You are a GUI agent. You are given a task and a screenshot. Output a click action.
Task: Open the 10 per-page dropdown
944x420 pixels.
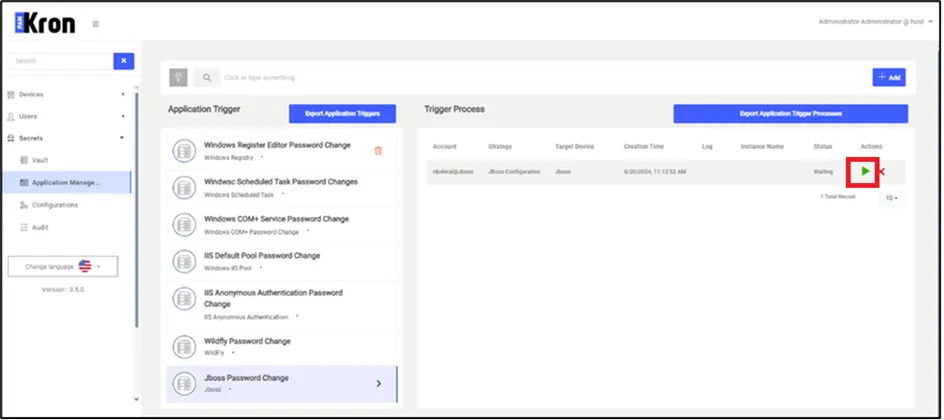(892, 198)
